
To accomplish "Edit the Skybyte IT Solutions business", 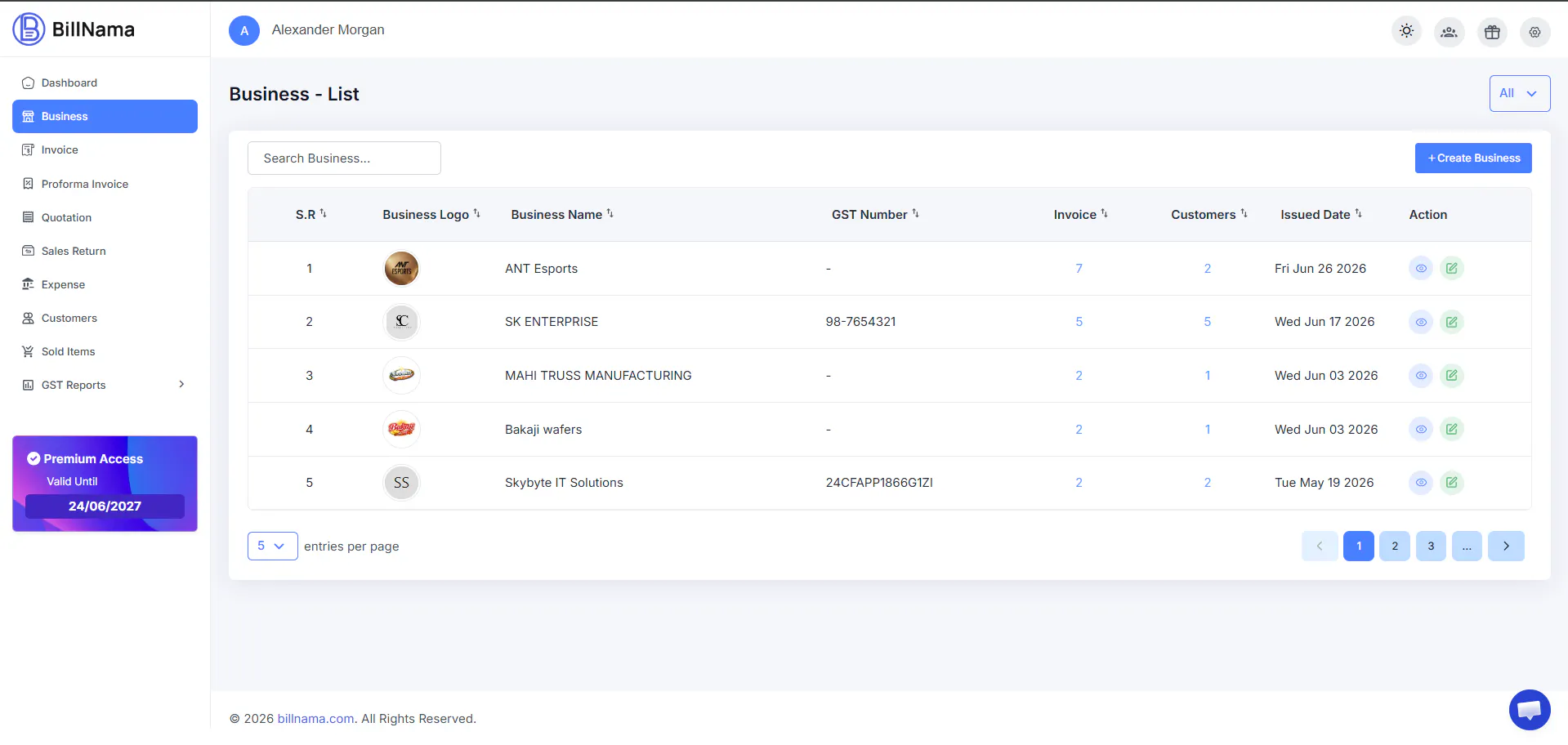I will pyautogui.click(x=1451, y=483).
